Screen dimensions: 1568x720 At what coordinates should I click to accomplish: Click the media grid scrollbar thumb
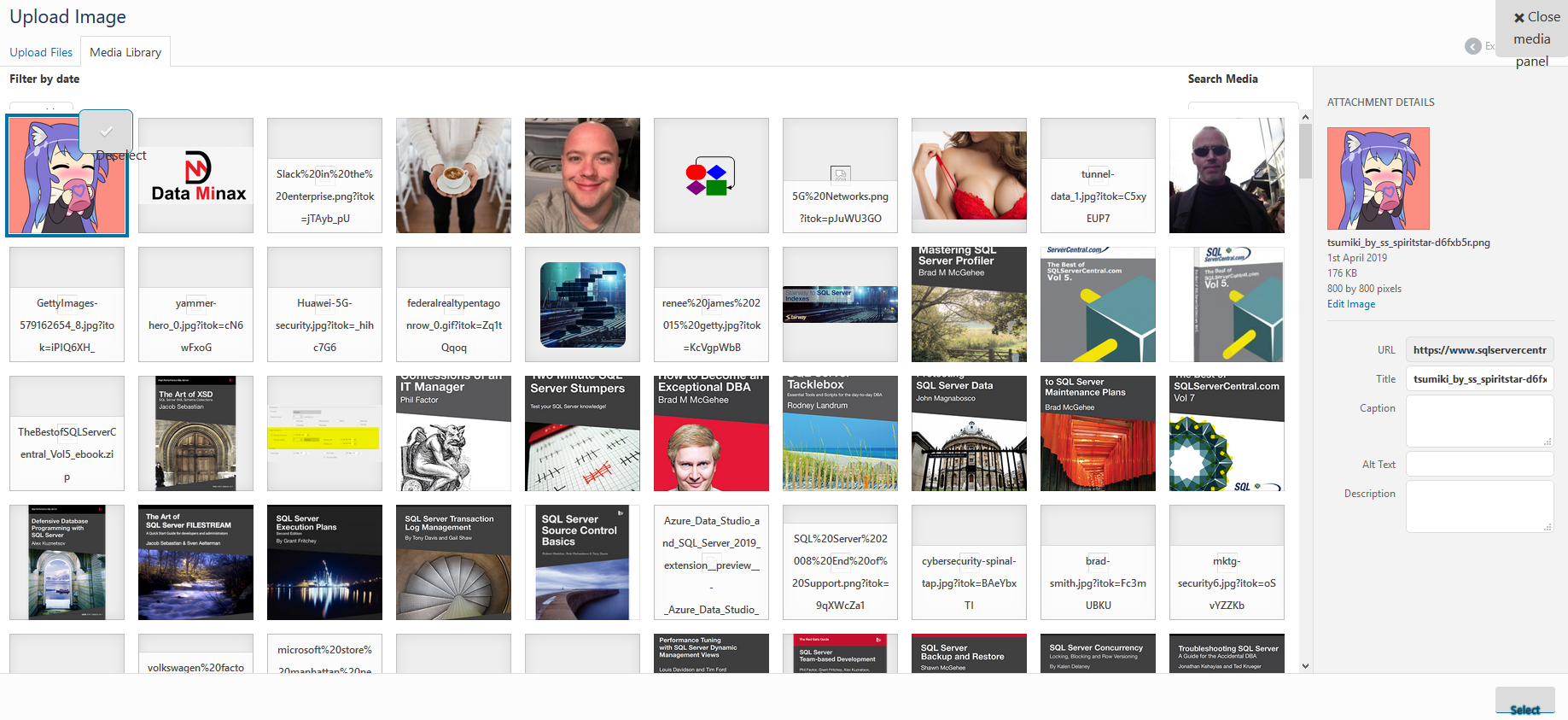pos(1305,151)
